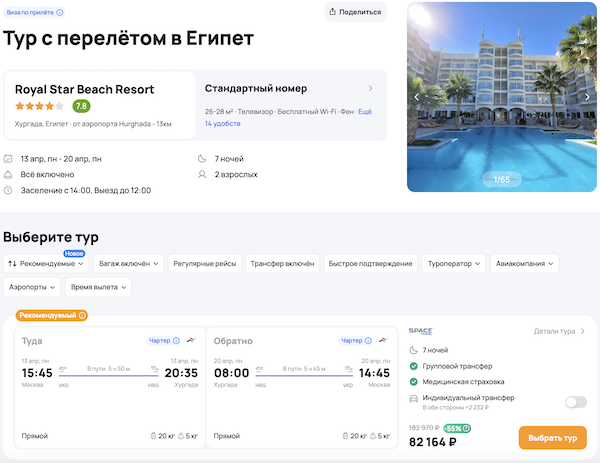Viewport: 600px width, 463px height.
Task: Show previous hotel photo with left arrow
Action: coord(417,97)
